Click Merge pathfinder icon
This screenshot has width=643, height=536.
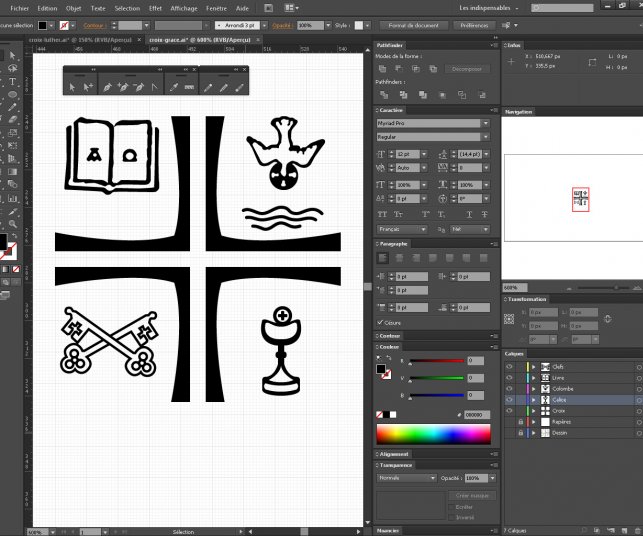click(423, 95)
